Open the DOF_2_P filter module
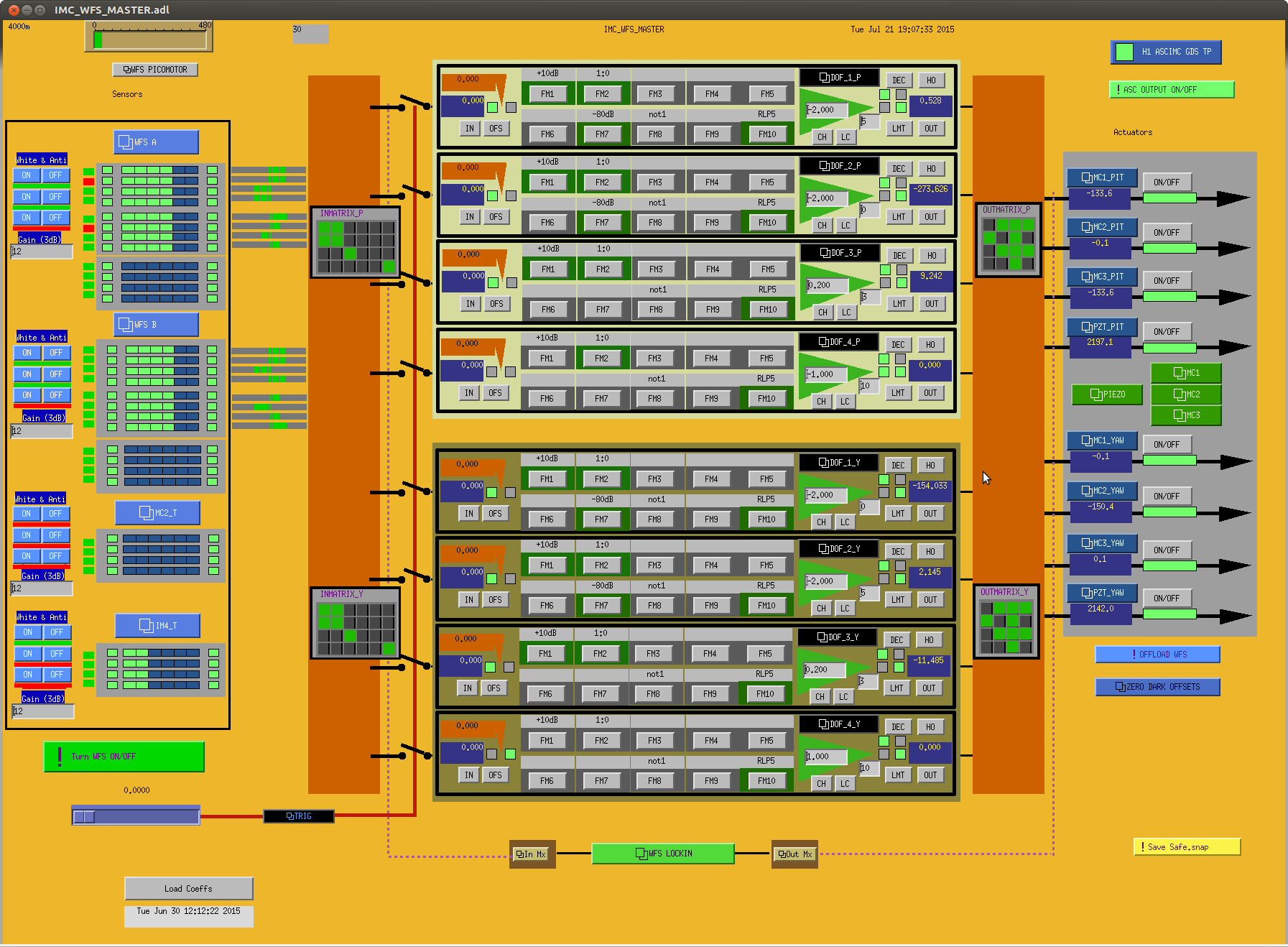 pos(840,166)
